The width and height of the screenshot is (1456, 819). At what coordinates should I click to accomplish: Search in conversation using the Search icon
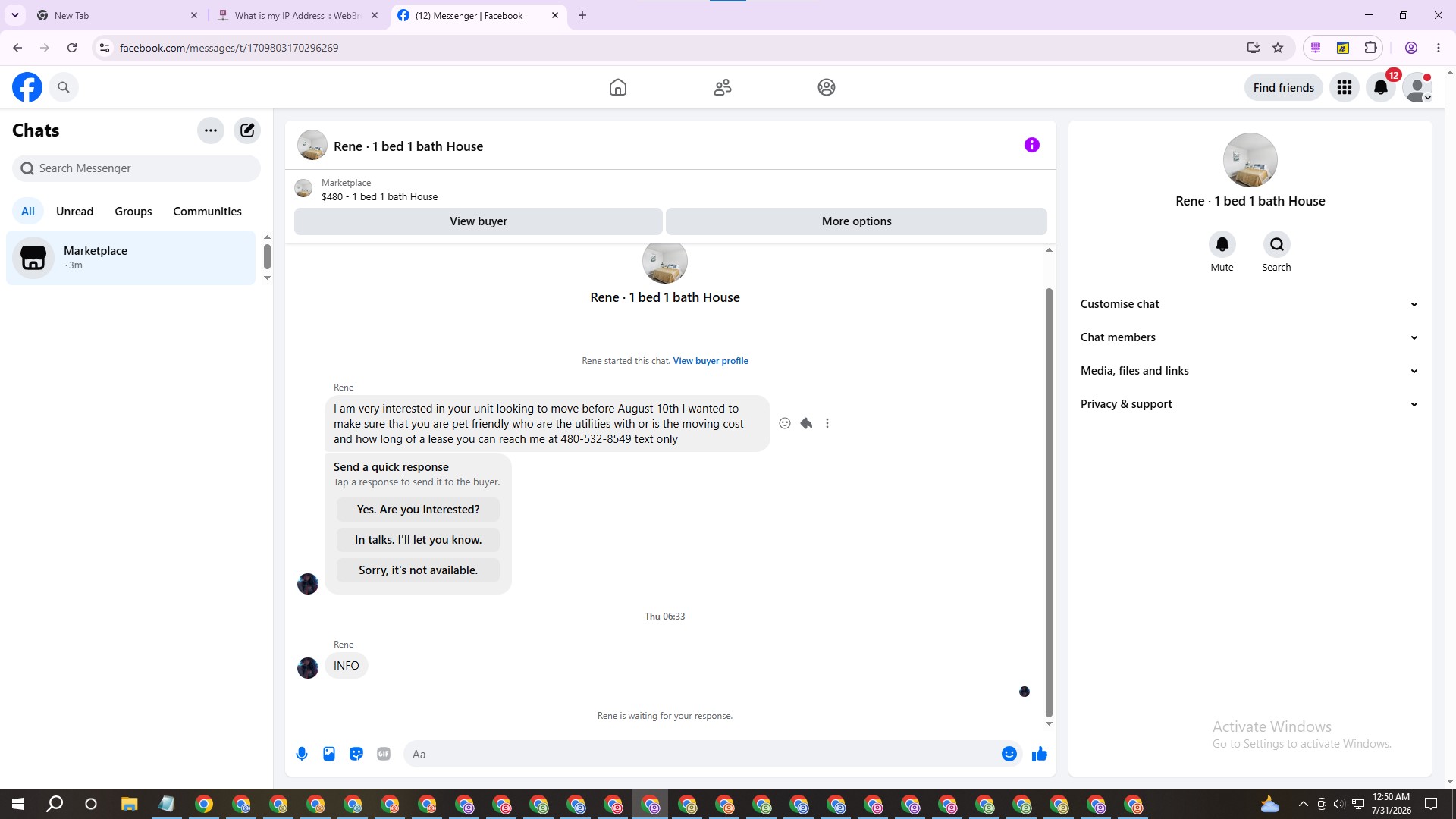[x=1277, y=244]
